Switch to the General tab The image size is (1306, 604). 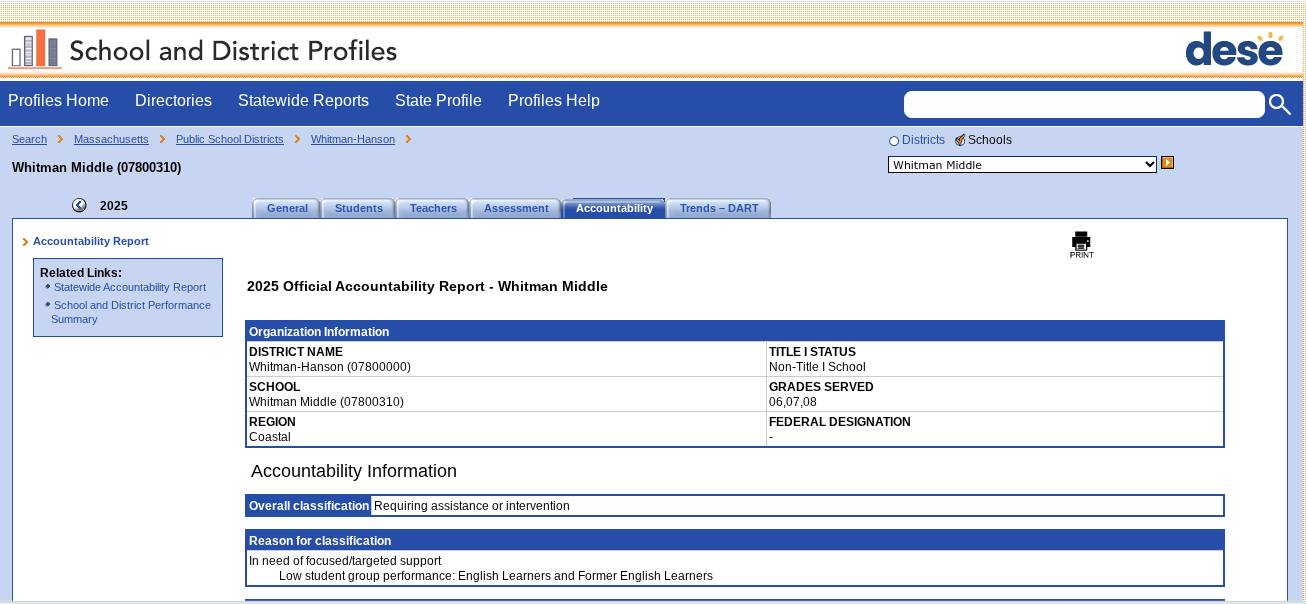287,208
